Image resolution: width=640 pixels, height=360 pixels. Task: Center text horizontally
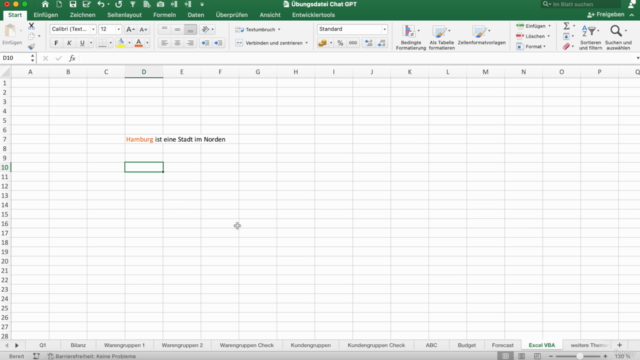coord(177,43)
